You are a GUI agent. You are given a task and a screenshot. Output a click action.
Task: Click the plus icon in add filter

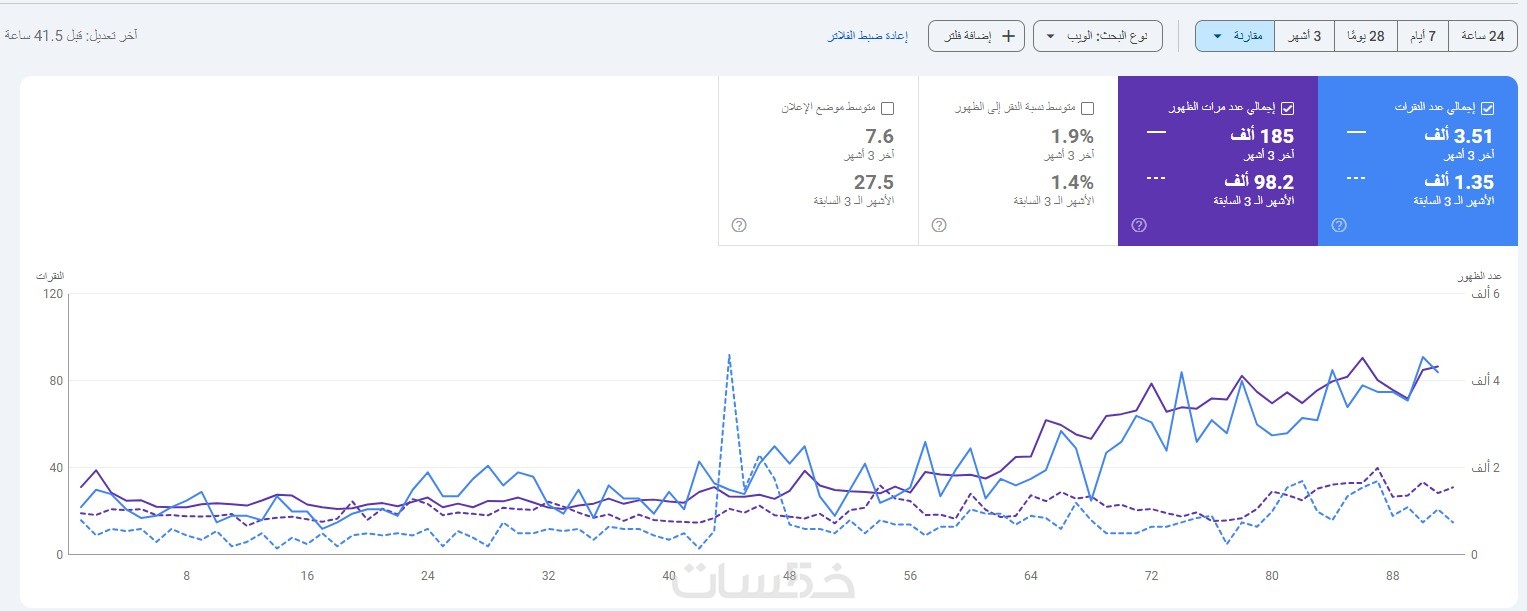[1008, 36]
